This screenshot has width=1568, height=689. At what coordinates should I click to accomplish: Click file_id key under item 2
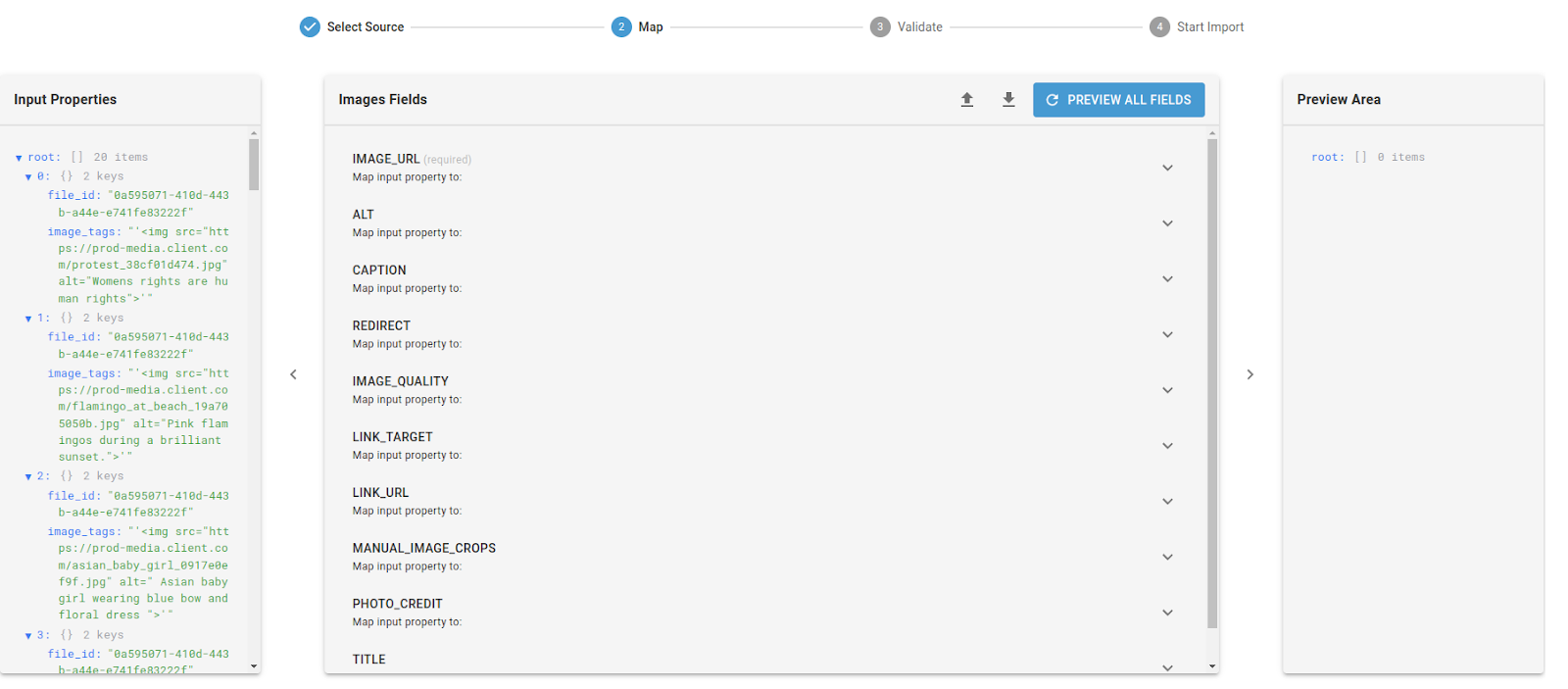pyautogui.click(x=74, y=496)
